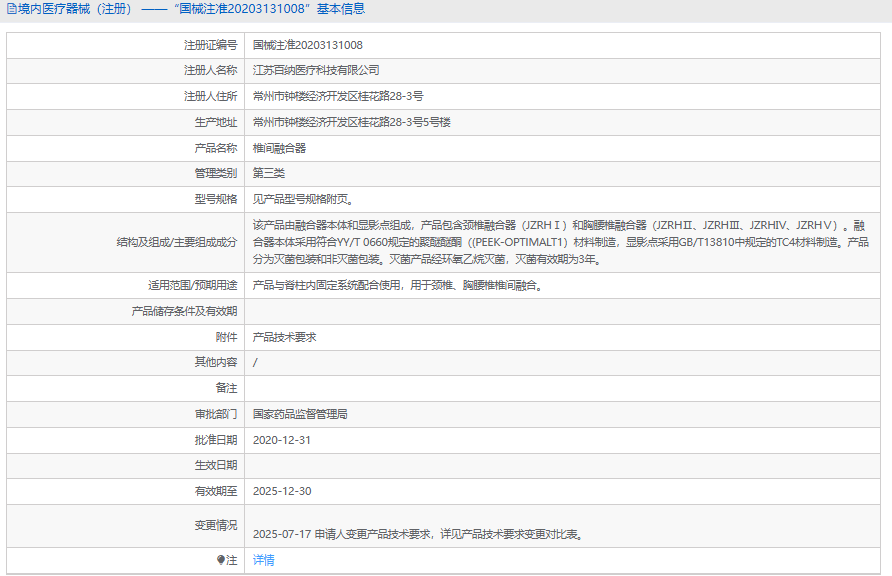Click the 产品名称 field label

pos(216,148)
